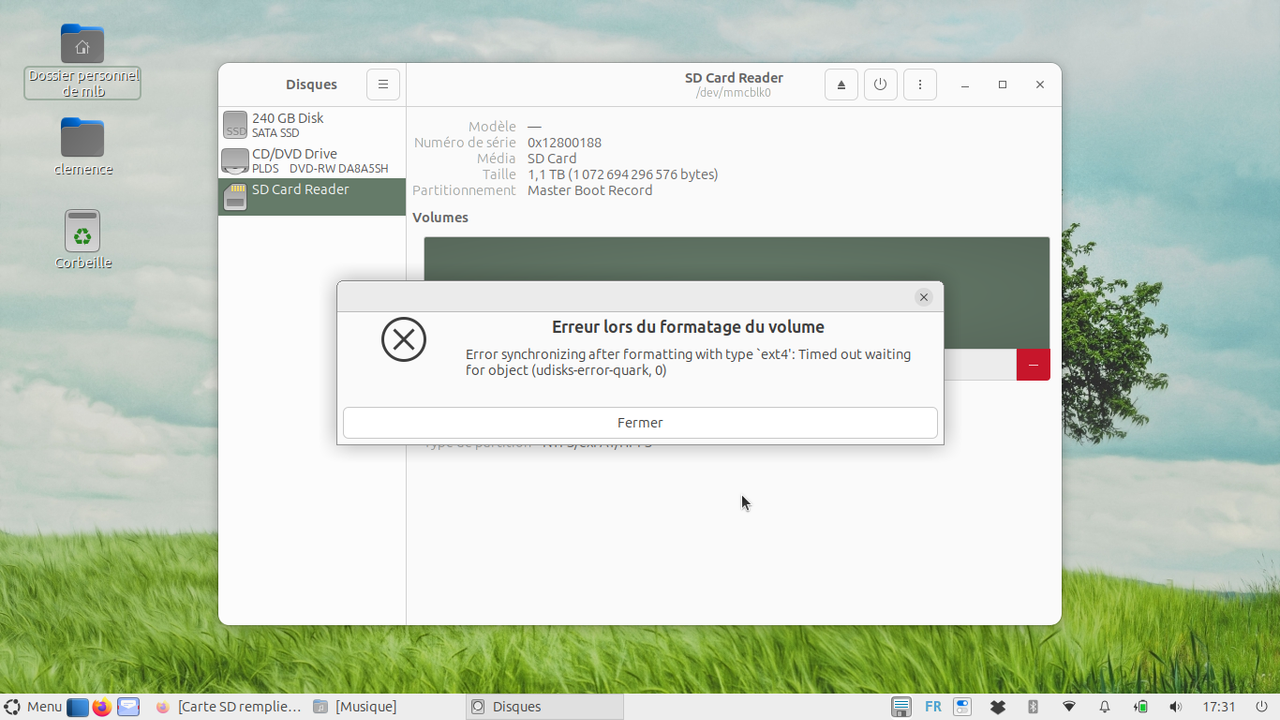Click the disk storage tray icon
1280x720 pixels.
click(901, 707)
